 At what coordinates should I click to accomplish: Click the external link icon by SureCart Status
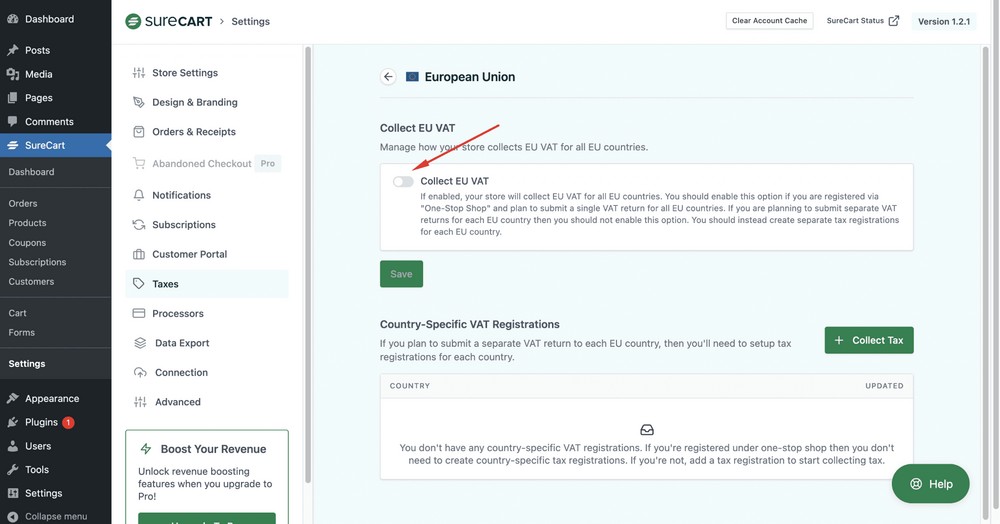tap(894, 20)
